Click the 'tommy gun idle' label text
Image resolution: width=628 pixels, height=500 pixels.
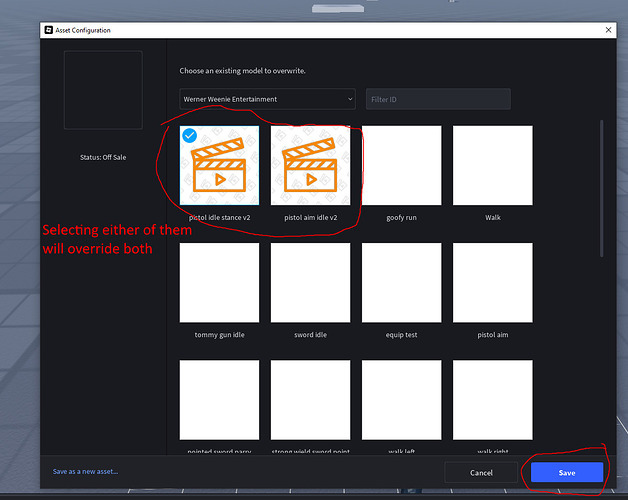click(x=219, y=335)
